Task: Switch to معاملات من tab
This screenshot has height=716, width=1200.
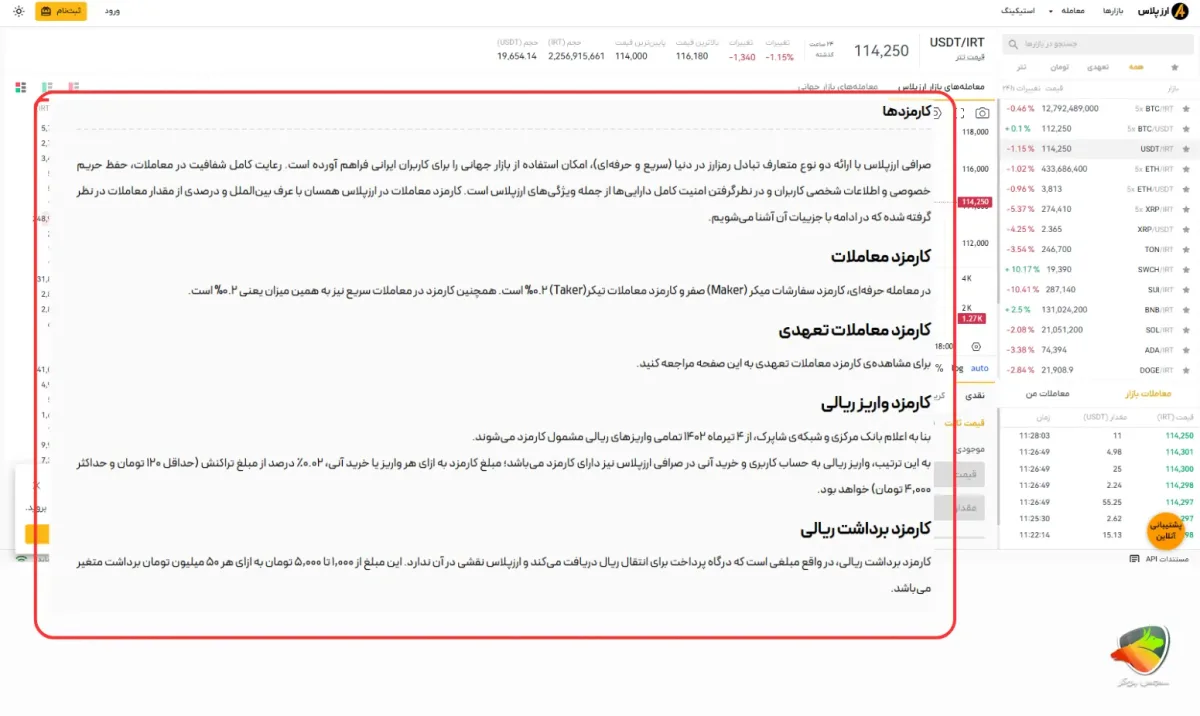Action: [x=1049, y=394]
